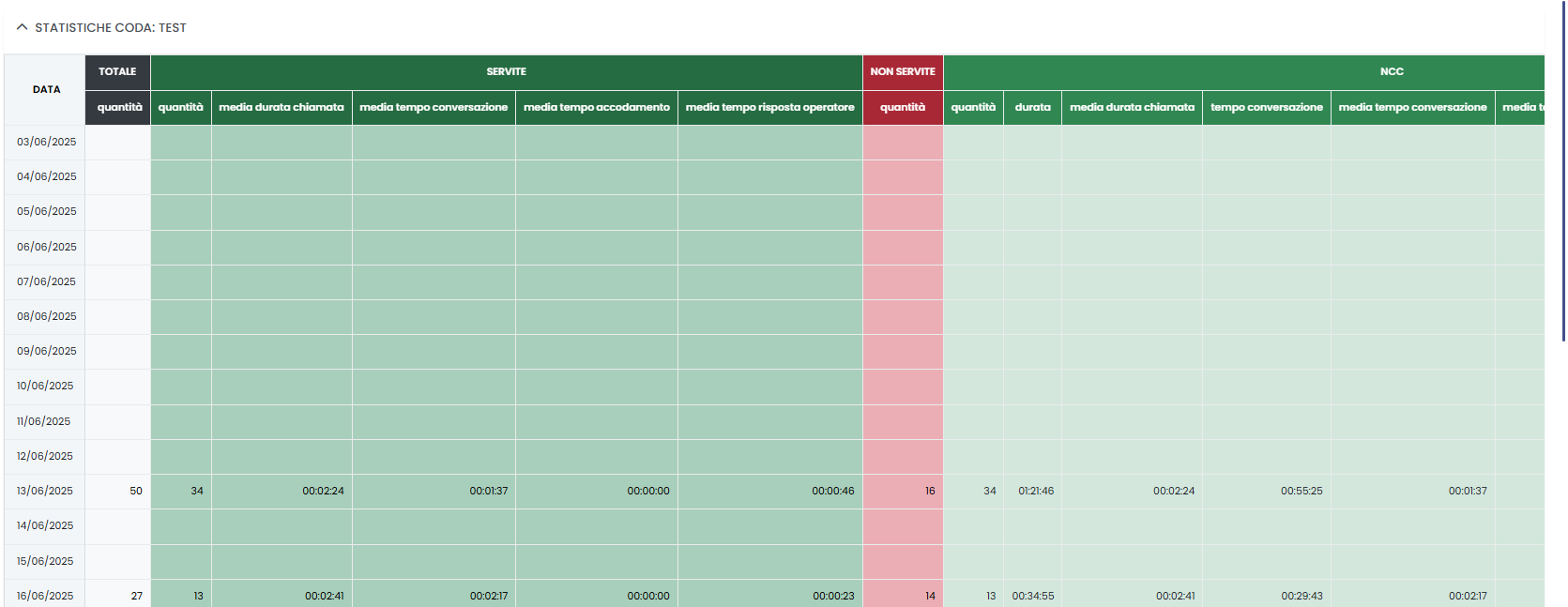Click the Statistiche Coda: Test section title
The height and width of the screenshot is (607, 1568).
tap(111, 28)
